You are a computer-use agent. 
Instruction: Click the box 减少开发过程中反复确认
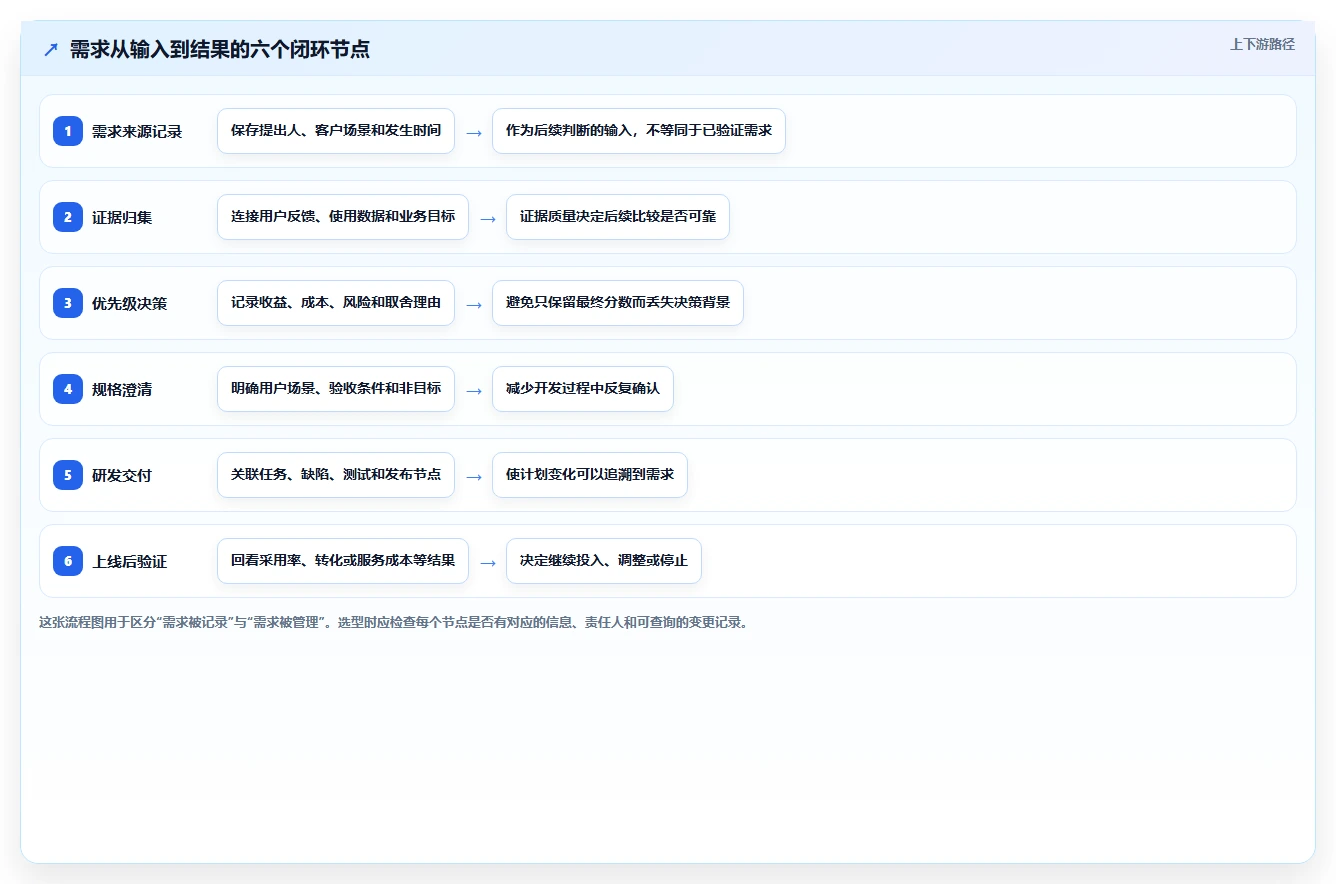[583, 389]
